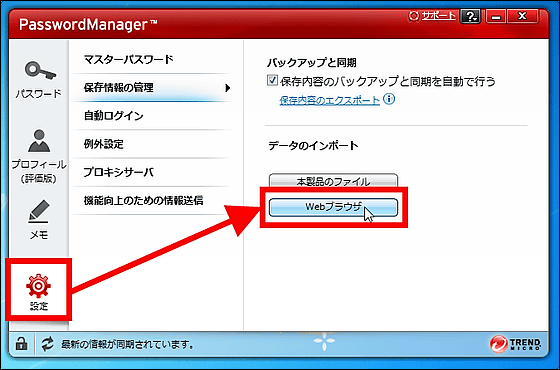The image size is (560, 370).
Task: Open the サポート link
Action: tap(438, 16)
